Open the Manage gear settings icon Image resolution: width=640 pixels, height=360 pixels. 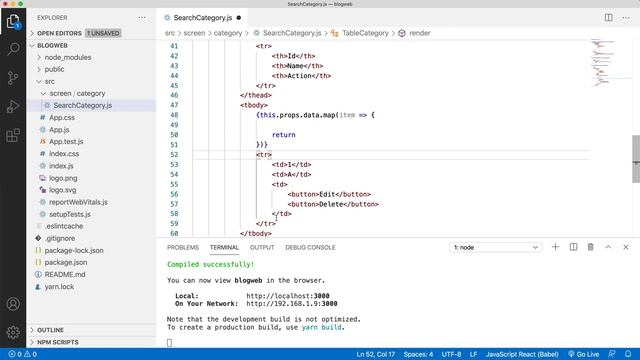tap(13, 332)
